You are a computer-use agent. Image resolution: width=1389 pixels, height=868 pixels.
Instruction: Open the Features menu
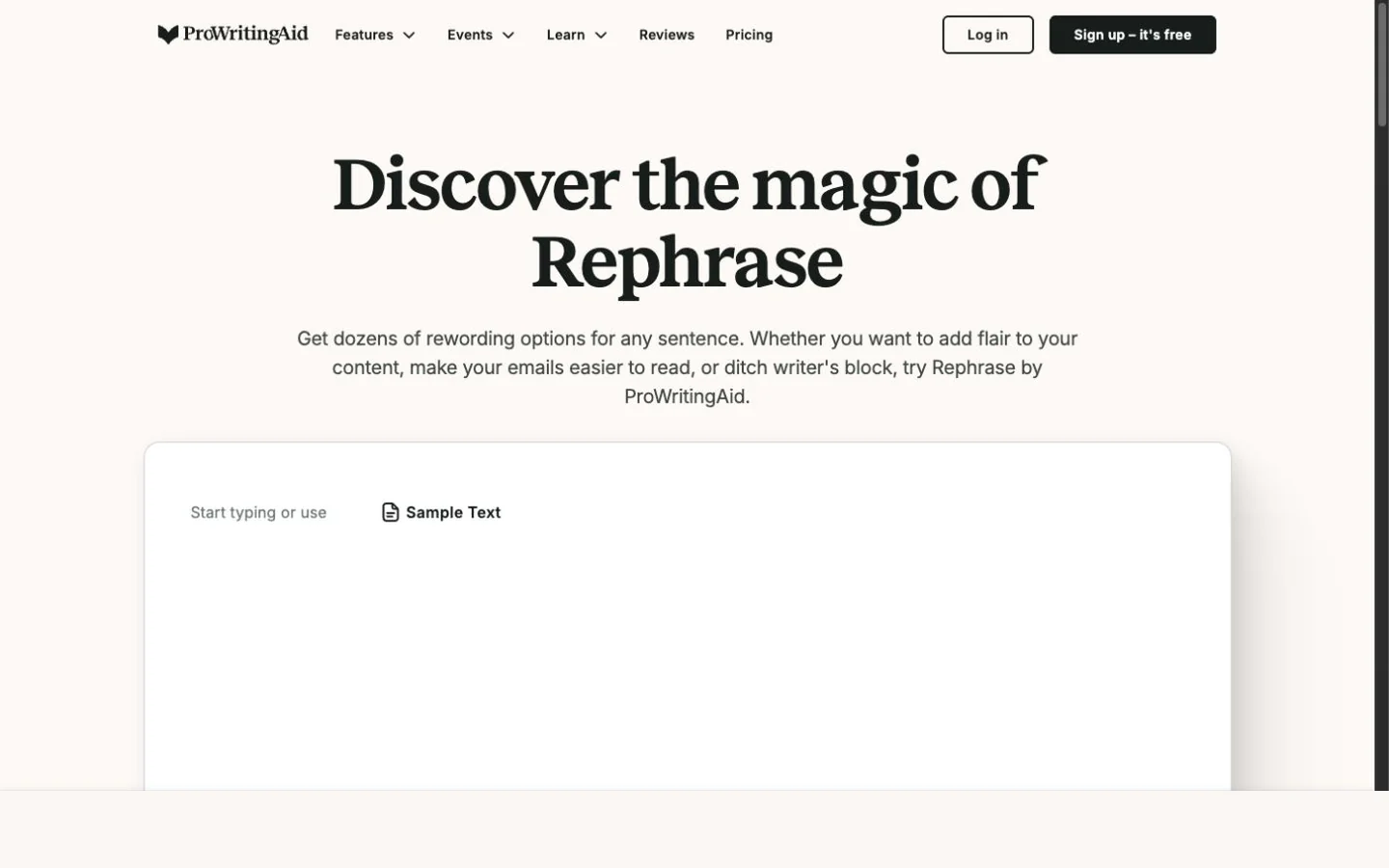[375, 35]
